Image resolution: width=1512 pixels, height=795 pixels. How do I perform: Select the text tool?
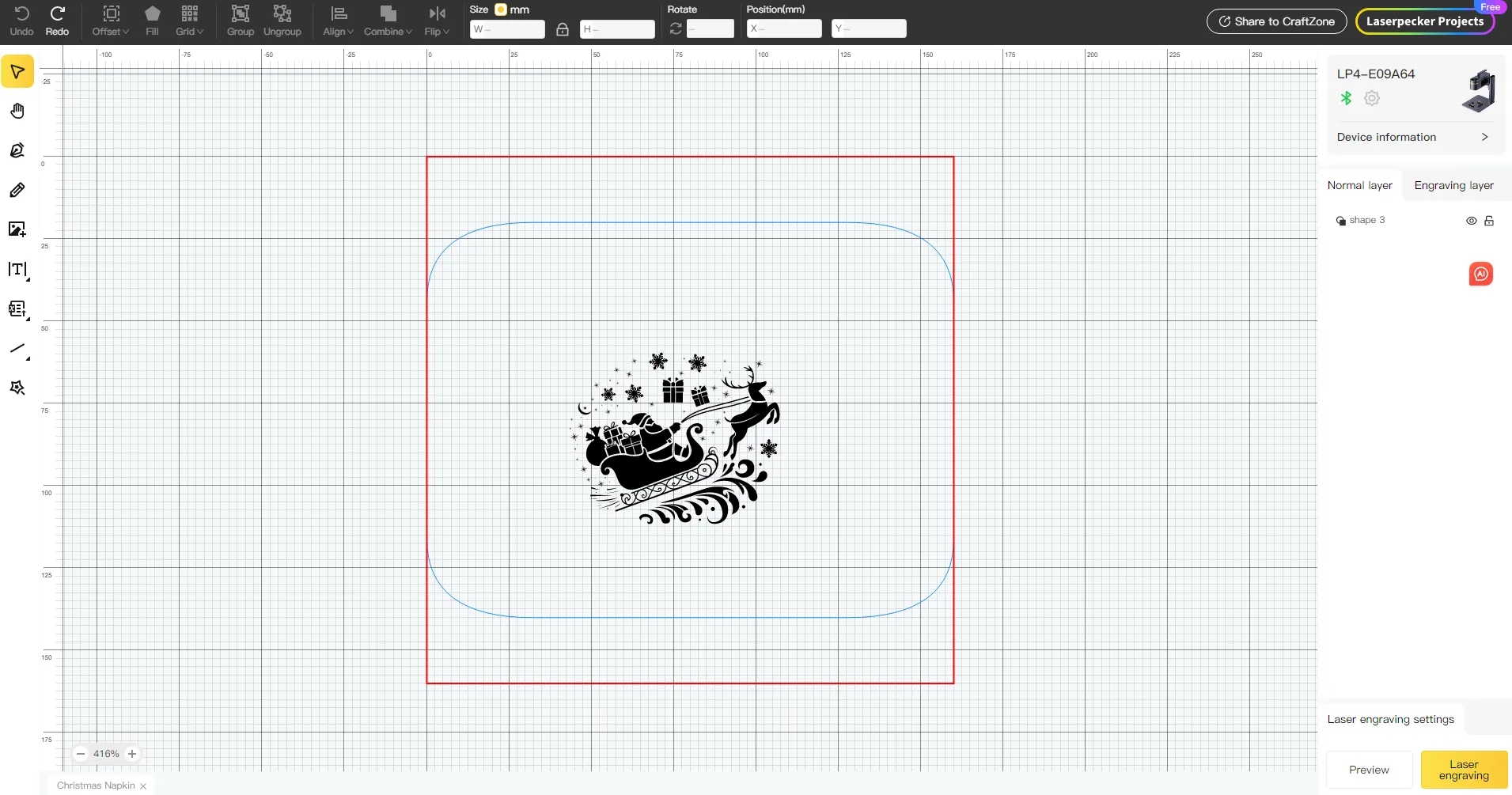tap(17, 270)
